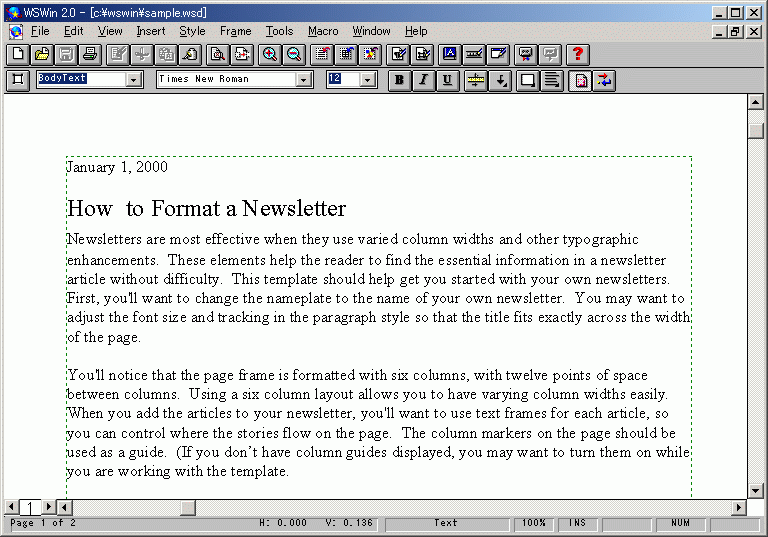Open print preview magnifier page icon
Image resolution: width=768 pixels, height=537 pixels.
click(x=217, y=54)
